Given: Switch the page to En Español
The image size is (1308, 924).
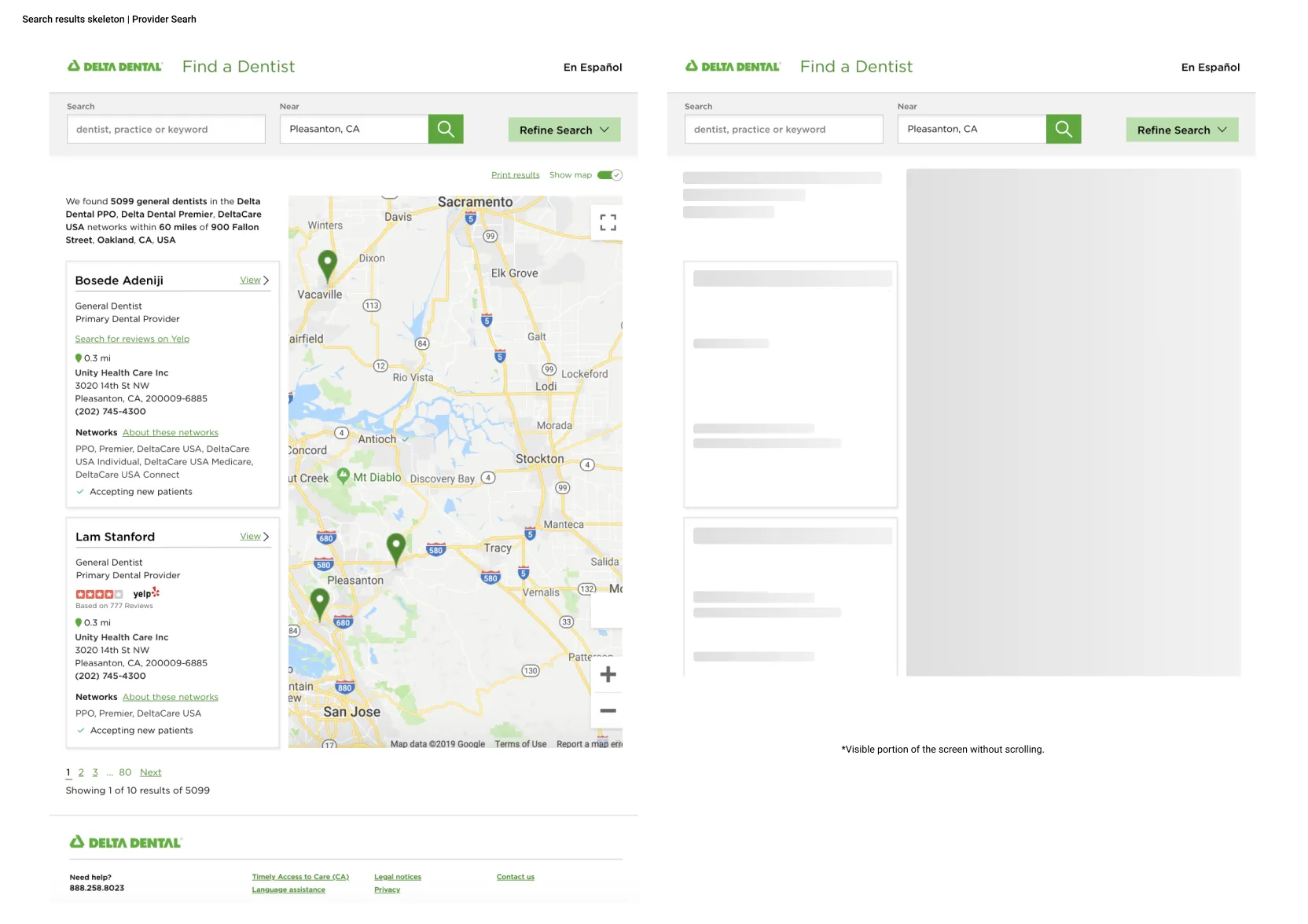Looking at the screenshot, I should tap(593, 67).
